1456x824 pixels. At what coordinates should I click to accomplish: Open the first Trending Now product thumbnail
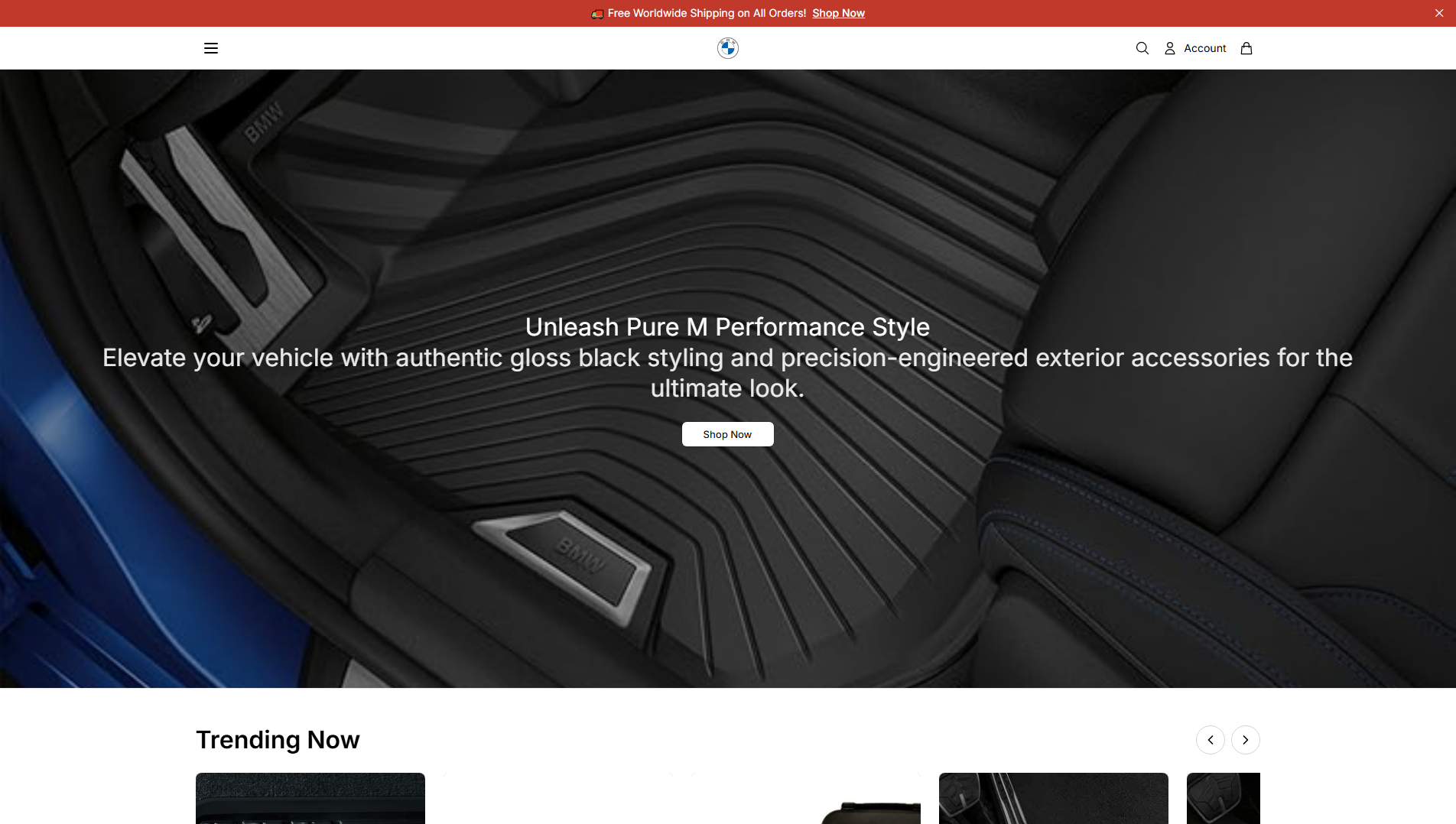[x=310, y=798]
